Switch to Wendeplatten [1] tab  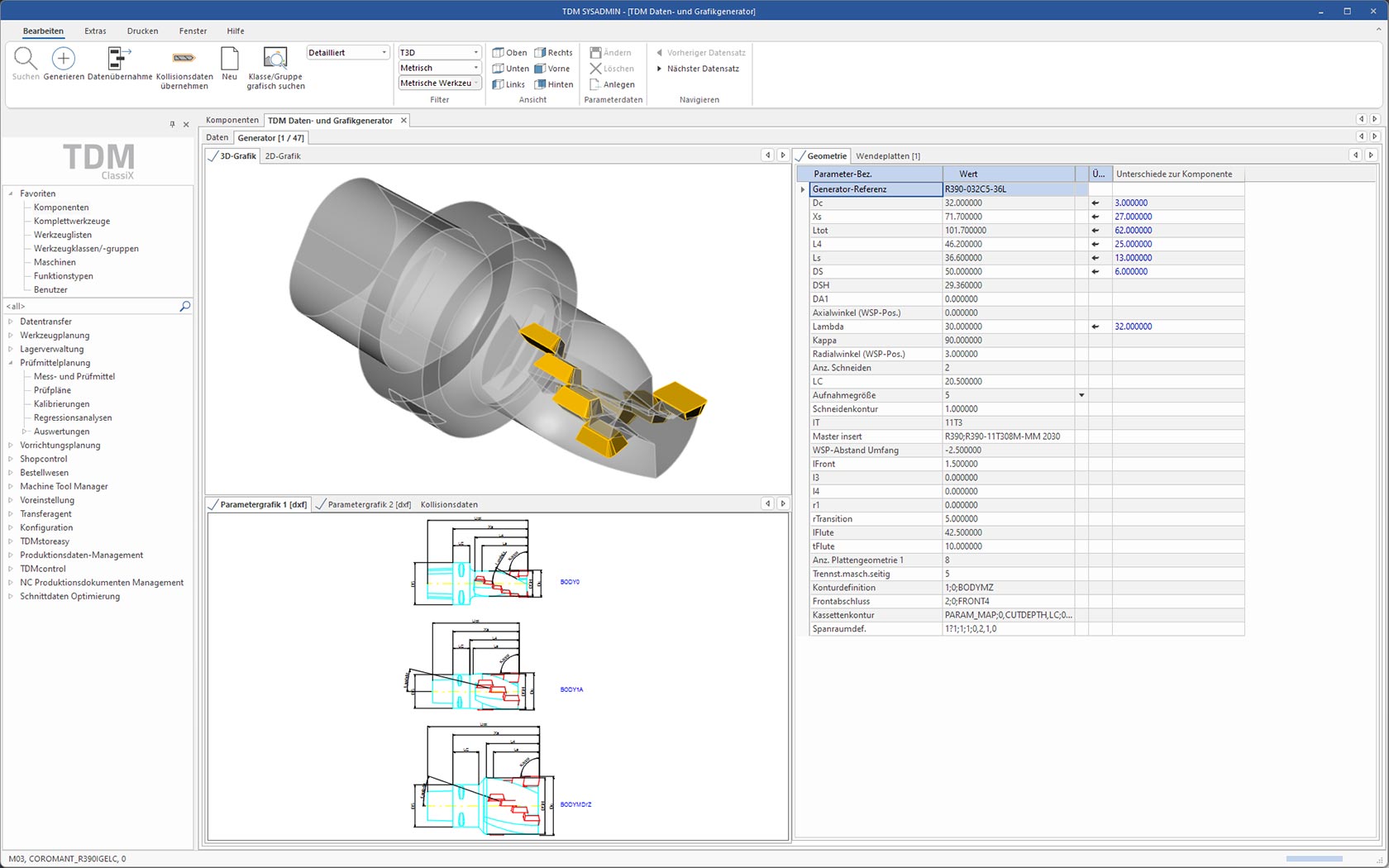888,155
